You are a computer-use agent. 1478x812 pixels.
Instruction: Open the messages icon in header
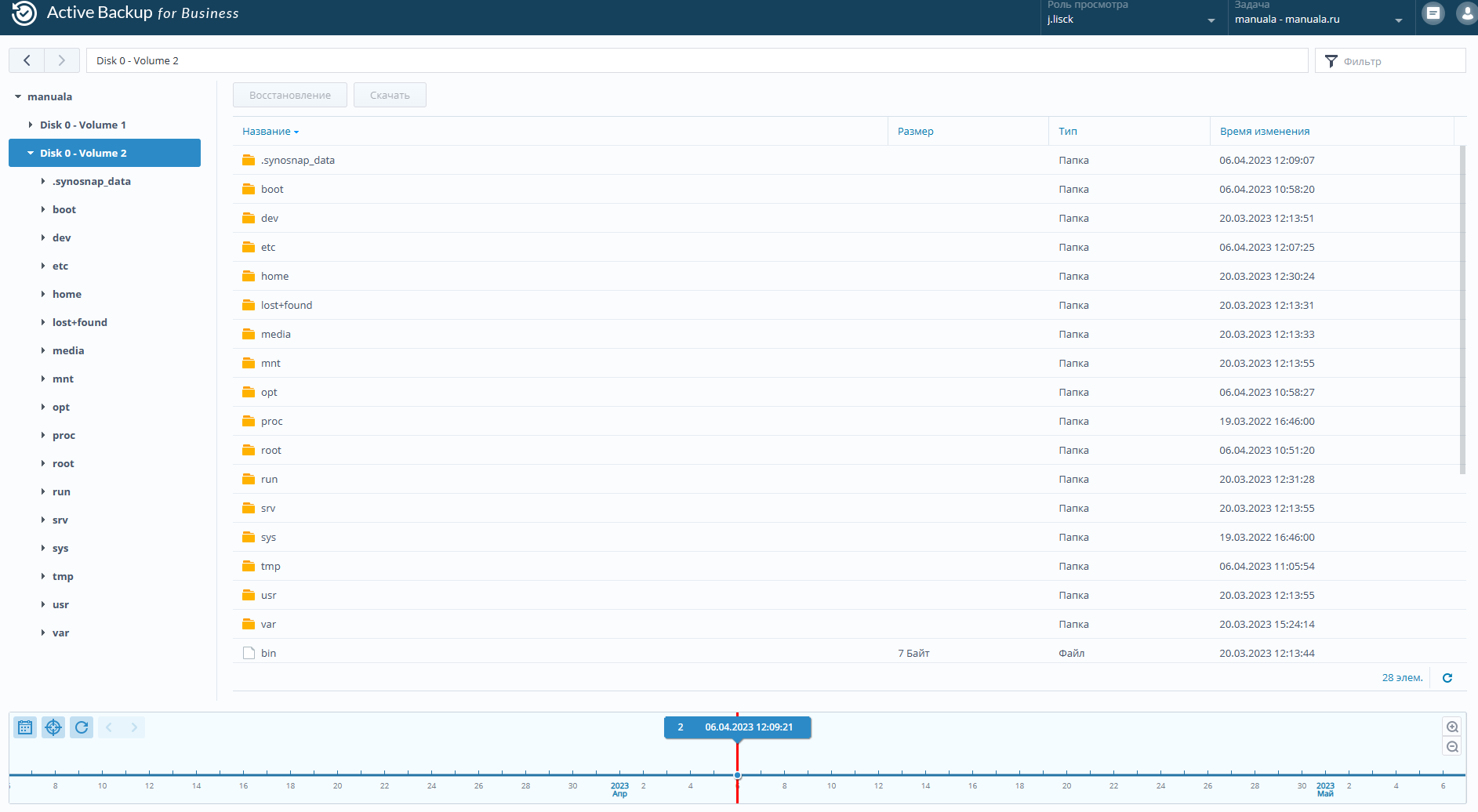(1433, 13)
